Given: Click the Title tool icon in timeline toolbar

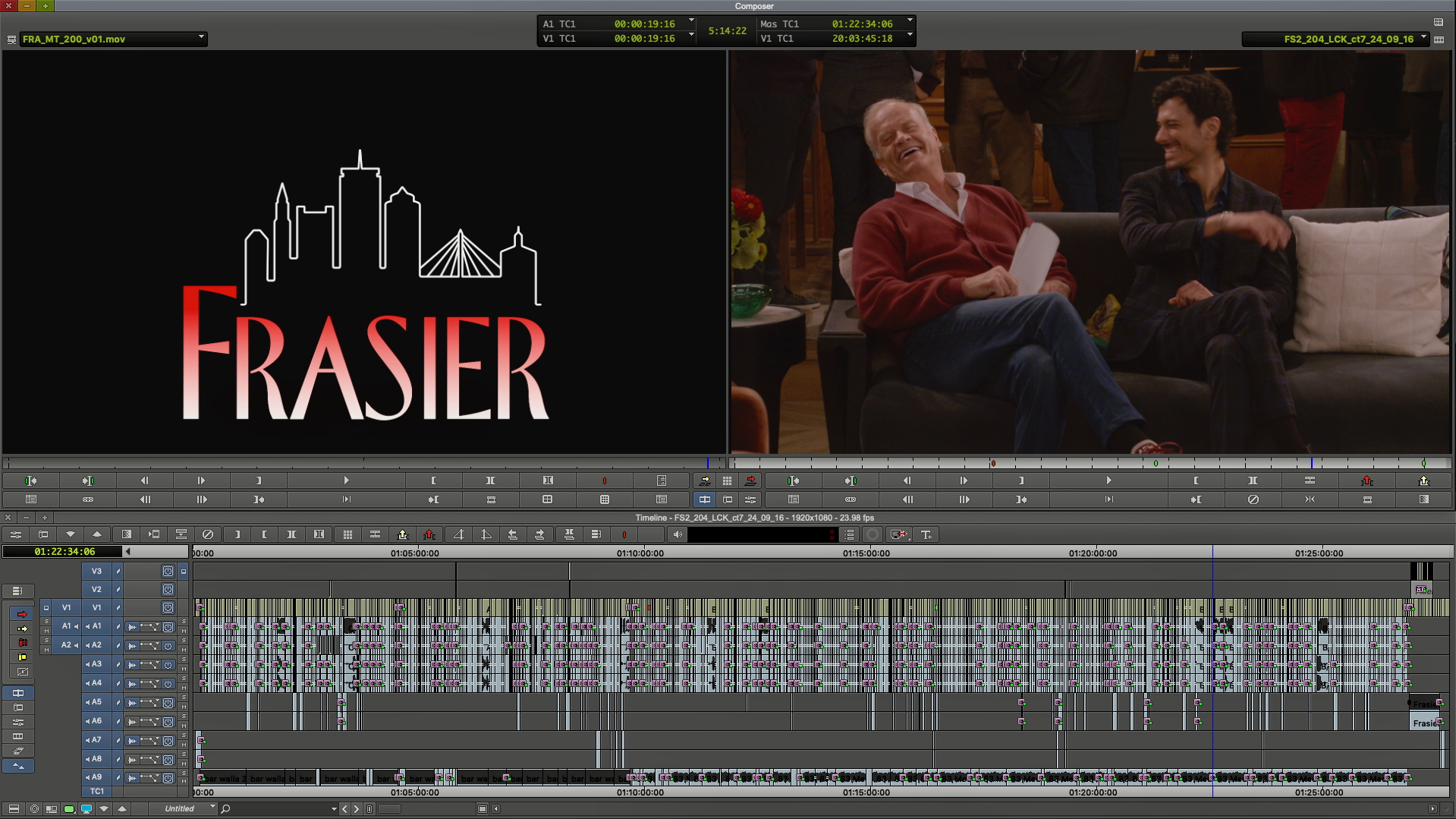Looking at the screenshot, I should pyautogui.click(x=926, y=535).
